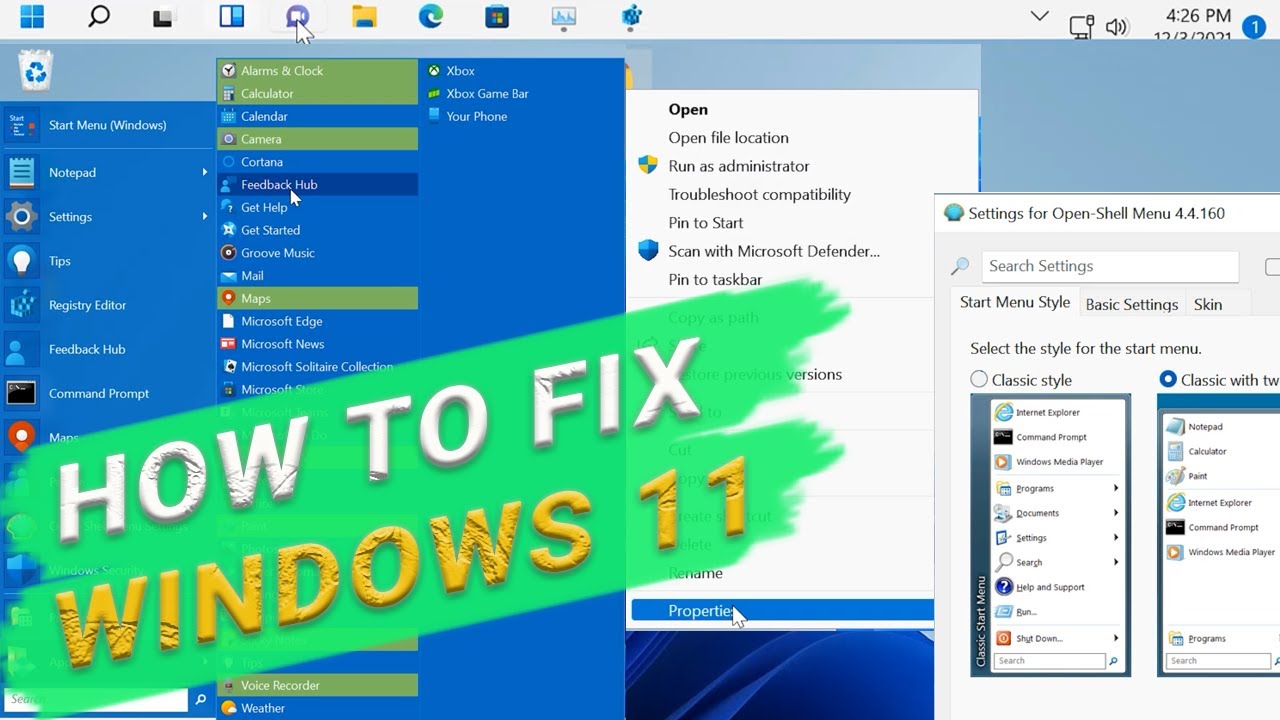Open the Xbox app
Viewport: 1280px width, 720px height.
451,71
